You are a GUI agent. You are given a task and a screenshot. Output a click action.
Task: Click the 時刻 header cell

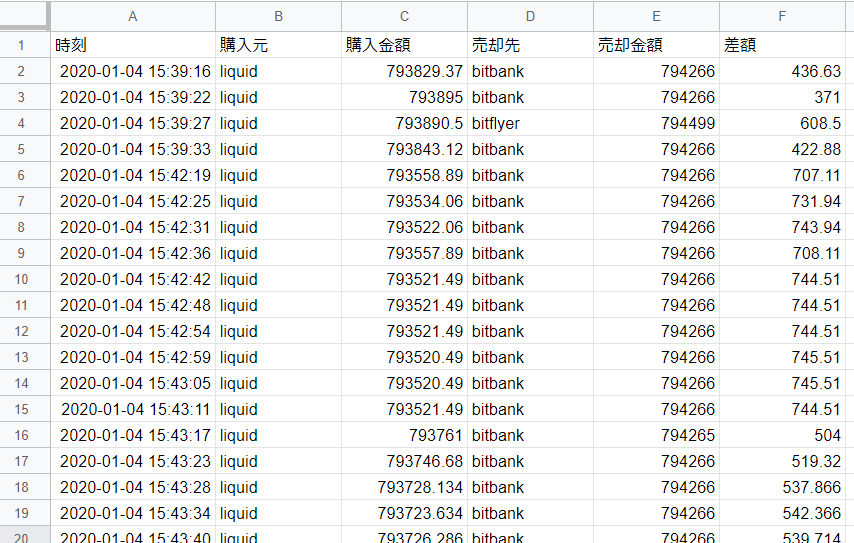coord(133,45)
